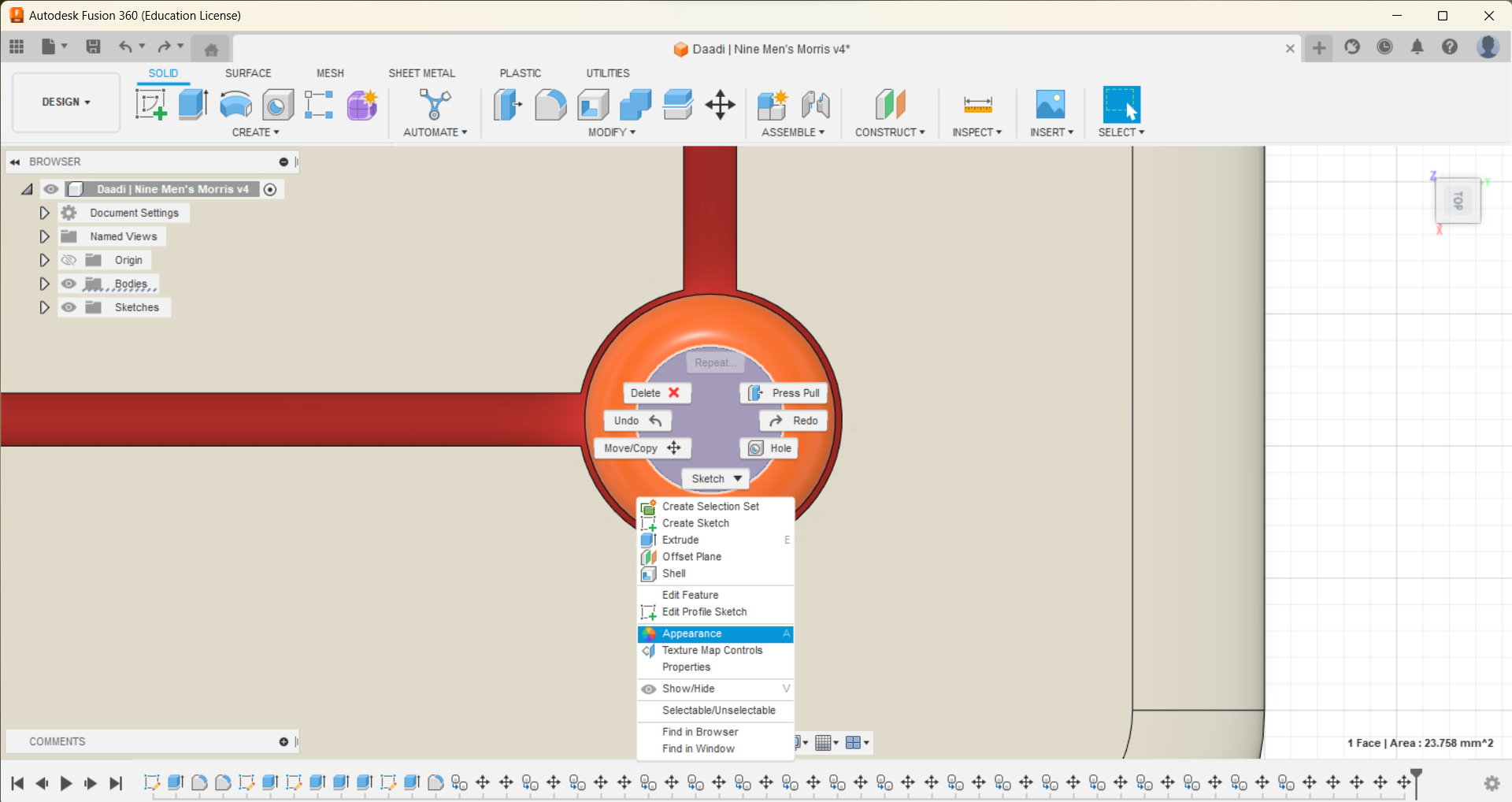Select the Revolve tool
This screenshot has width=1512, height=802.
[x=235, y=105]
